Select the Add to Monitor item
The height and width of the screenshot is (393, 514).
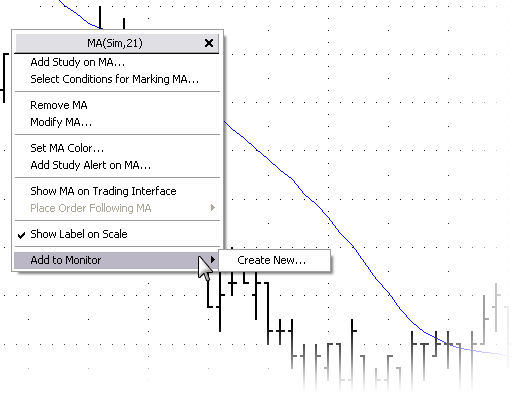(x=117, y=260)
